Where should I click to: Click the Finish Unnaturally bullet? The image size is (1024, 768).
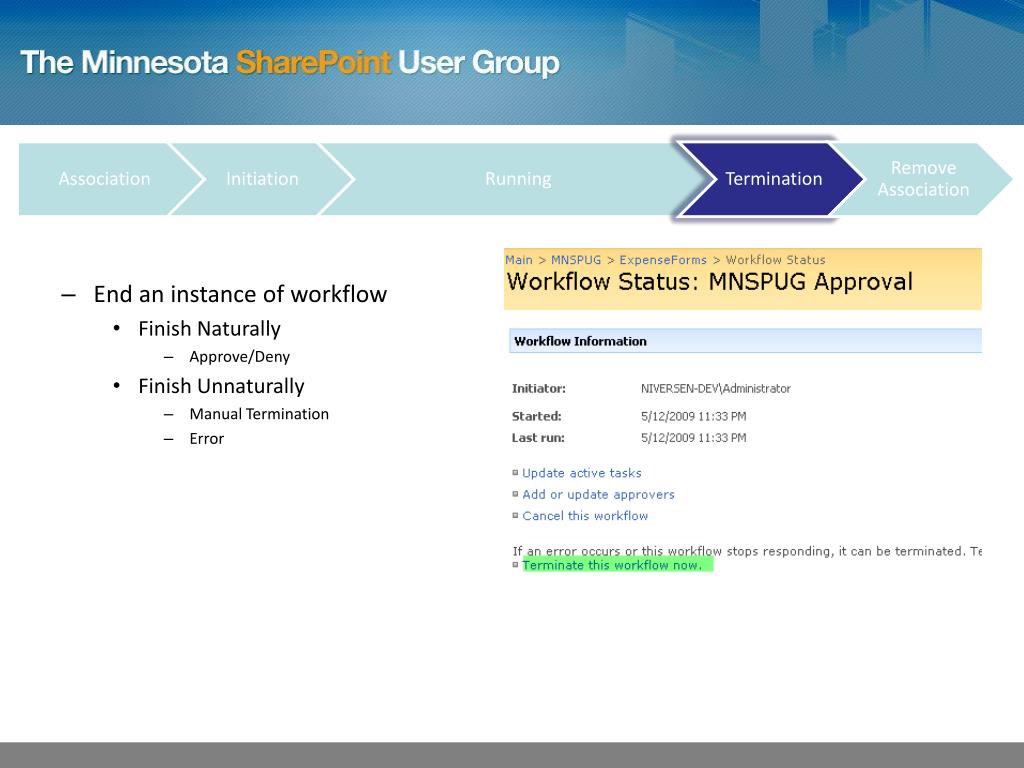[221, 386]
